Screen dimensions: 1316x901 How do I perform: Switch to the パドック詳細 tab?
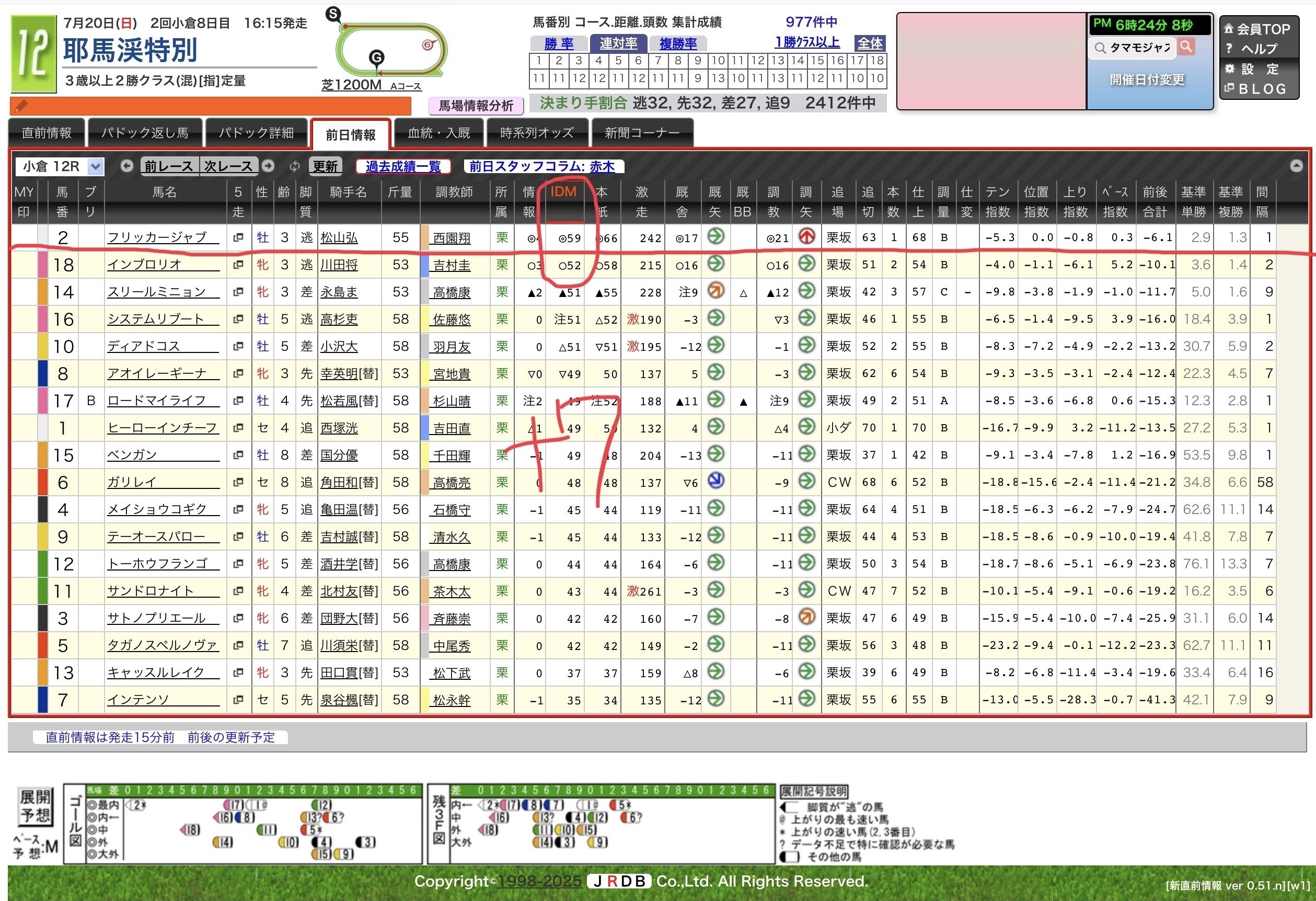tap(256, 133)
